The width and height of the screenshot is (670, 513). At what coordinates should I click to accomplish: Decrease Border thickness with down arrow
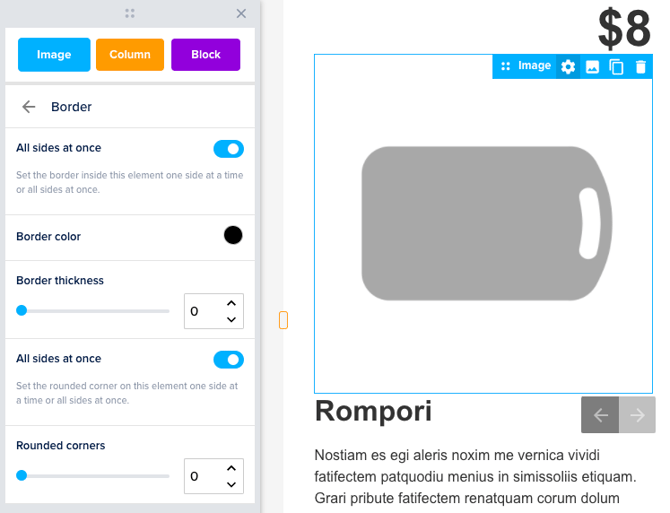(x=232, y=319)
